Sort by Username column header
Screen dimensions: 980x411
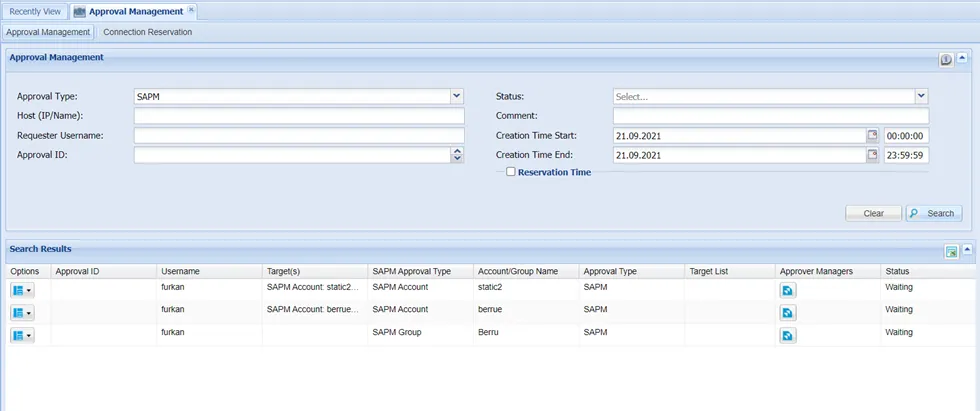(209, 272)
